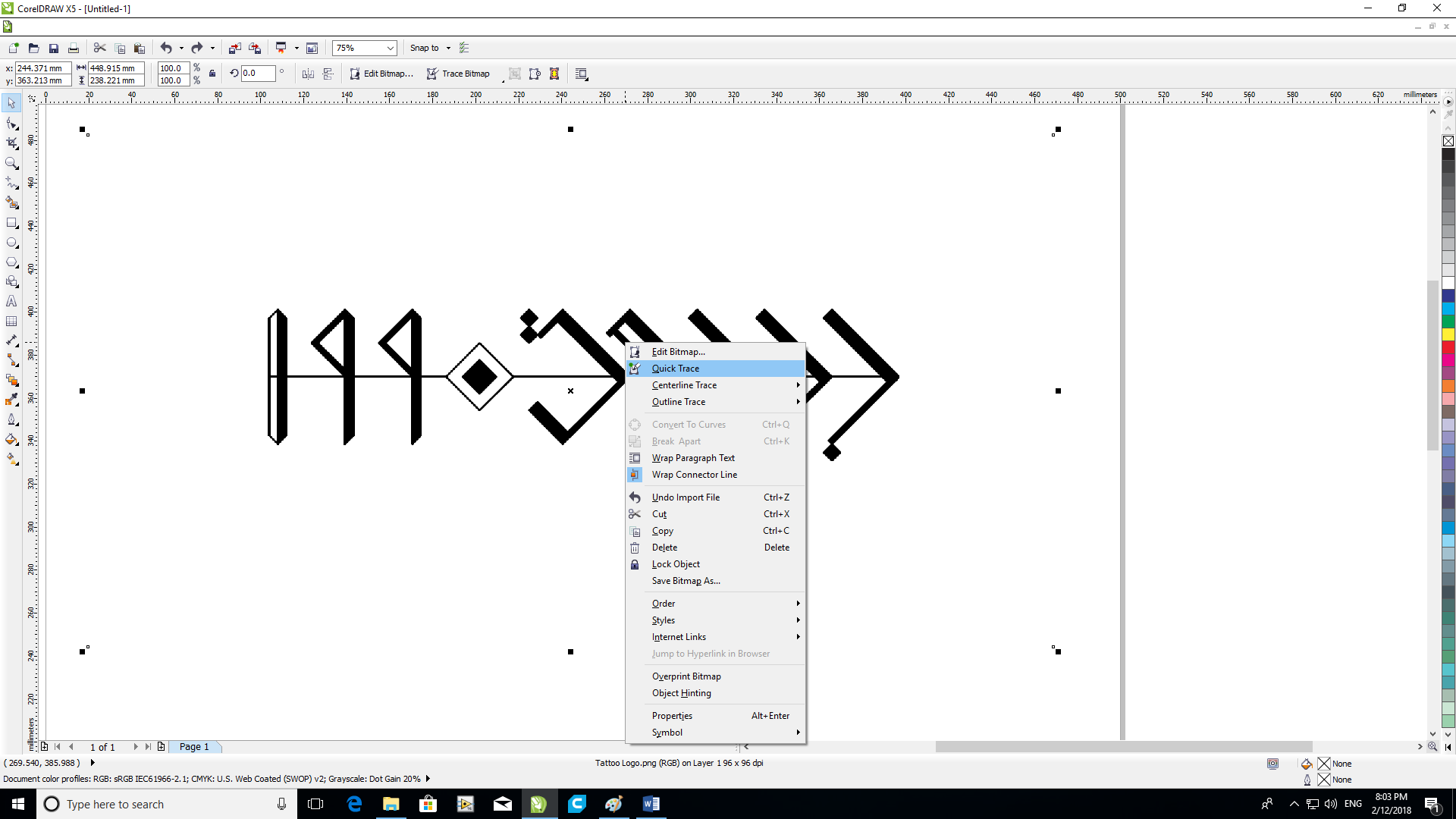Select the Shape tool
The width and height of the screenshot is (1456, 819).
11,123
